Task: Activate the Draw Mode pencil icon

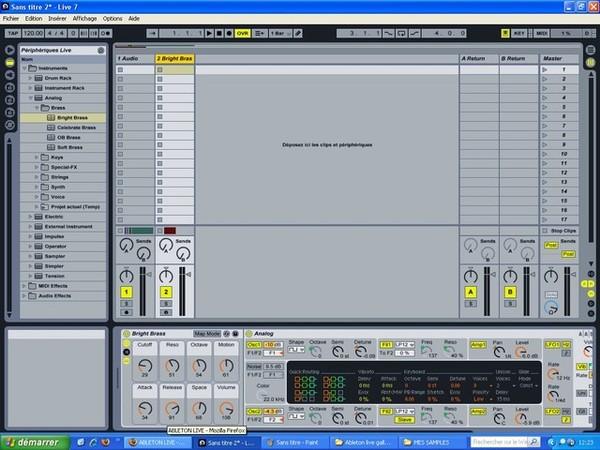Action: pos(298,33)
